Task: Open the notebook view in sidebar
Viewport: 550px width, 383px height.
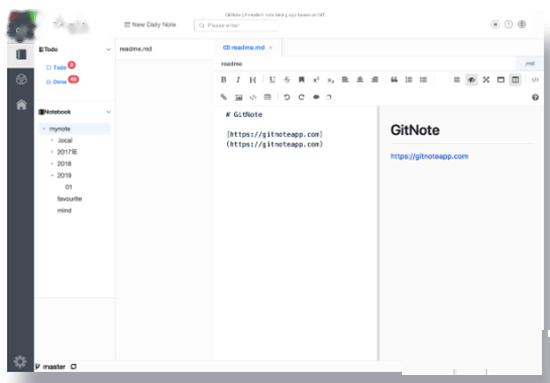Action: pyautogui.click(x=21, y=55)
